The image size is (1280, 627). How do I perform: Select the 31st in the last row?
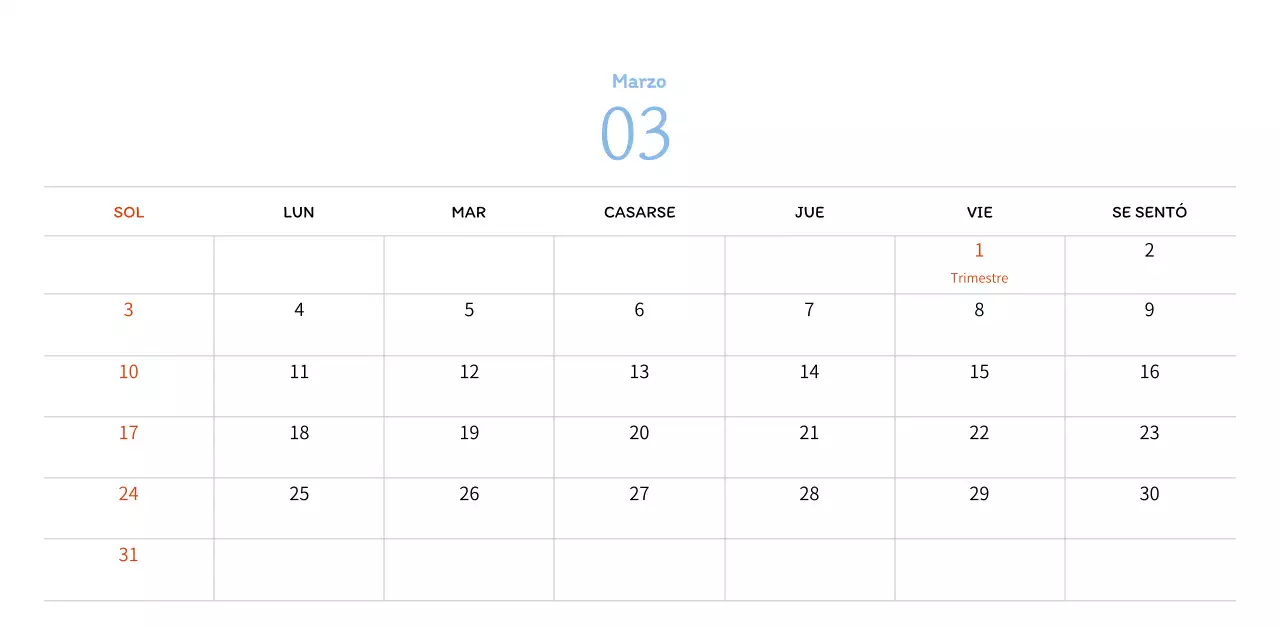coord(129,555)
